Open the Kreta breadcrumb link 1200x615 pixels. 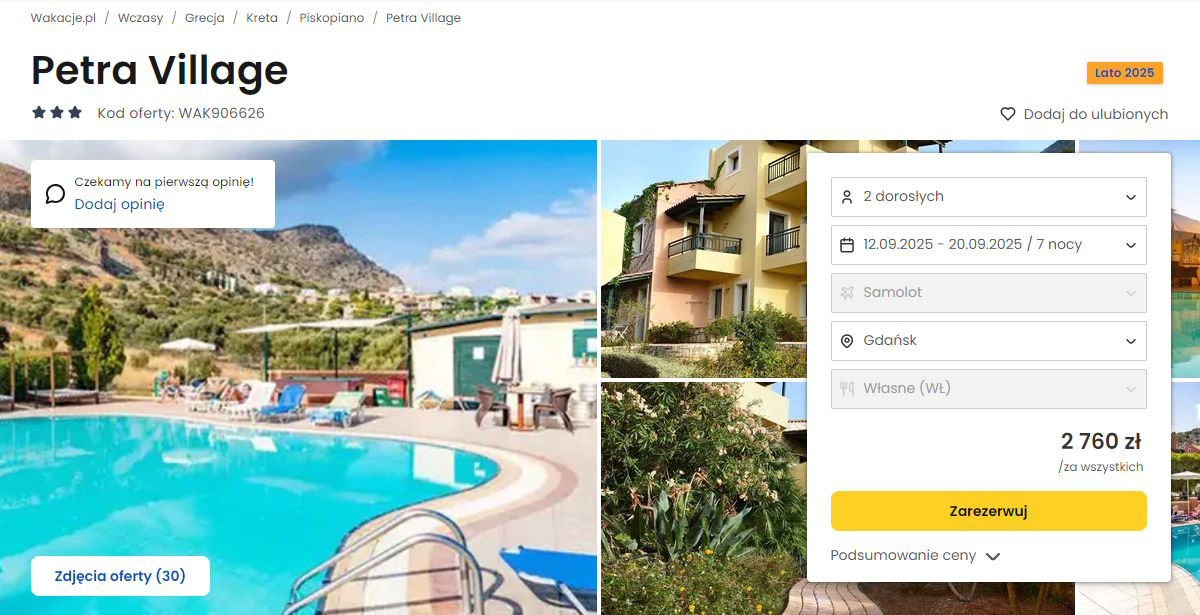[262, 18]
